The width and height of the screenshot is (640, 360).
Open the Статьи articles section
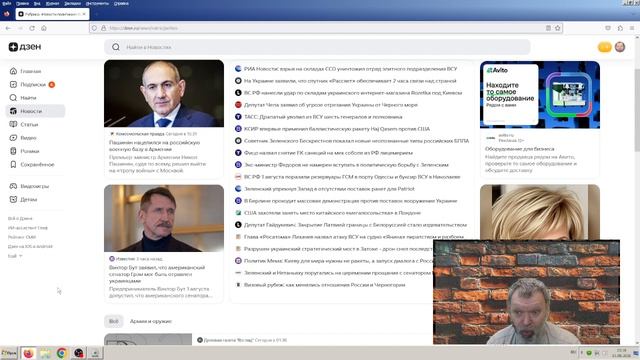[24, 124]
